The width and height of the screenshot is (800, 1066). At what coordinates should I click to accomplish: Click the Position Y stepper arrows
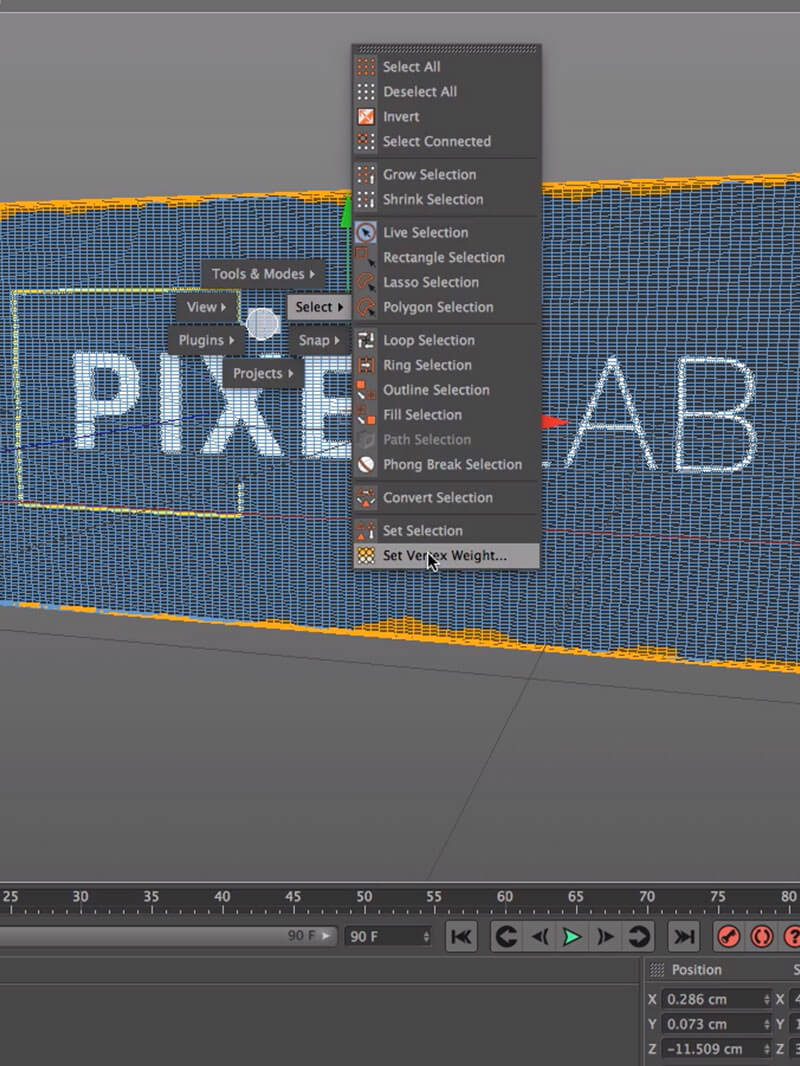(767, 1025)
